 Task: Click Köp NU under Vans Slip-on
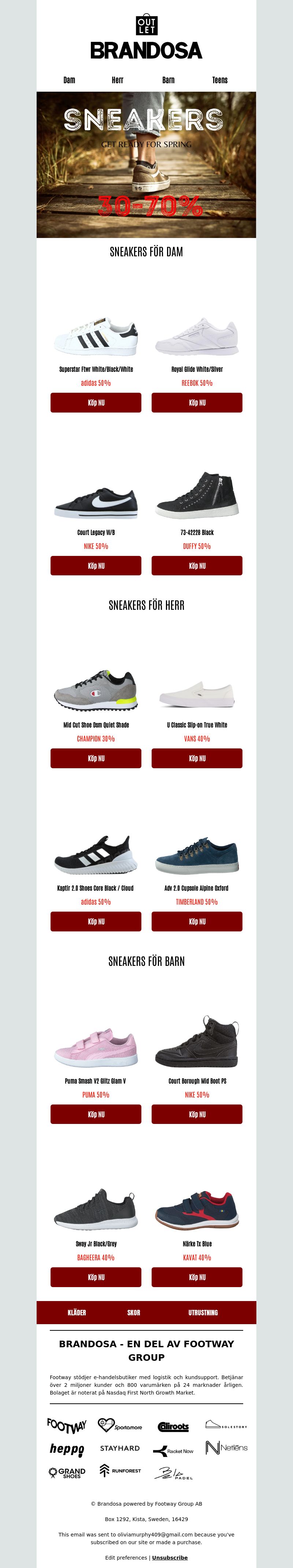(197, 758)
